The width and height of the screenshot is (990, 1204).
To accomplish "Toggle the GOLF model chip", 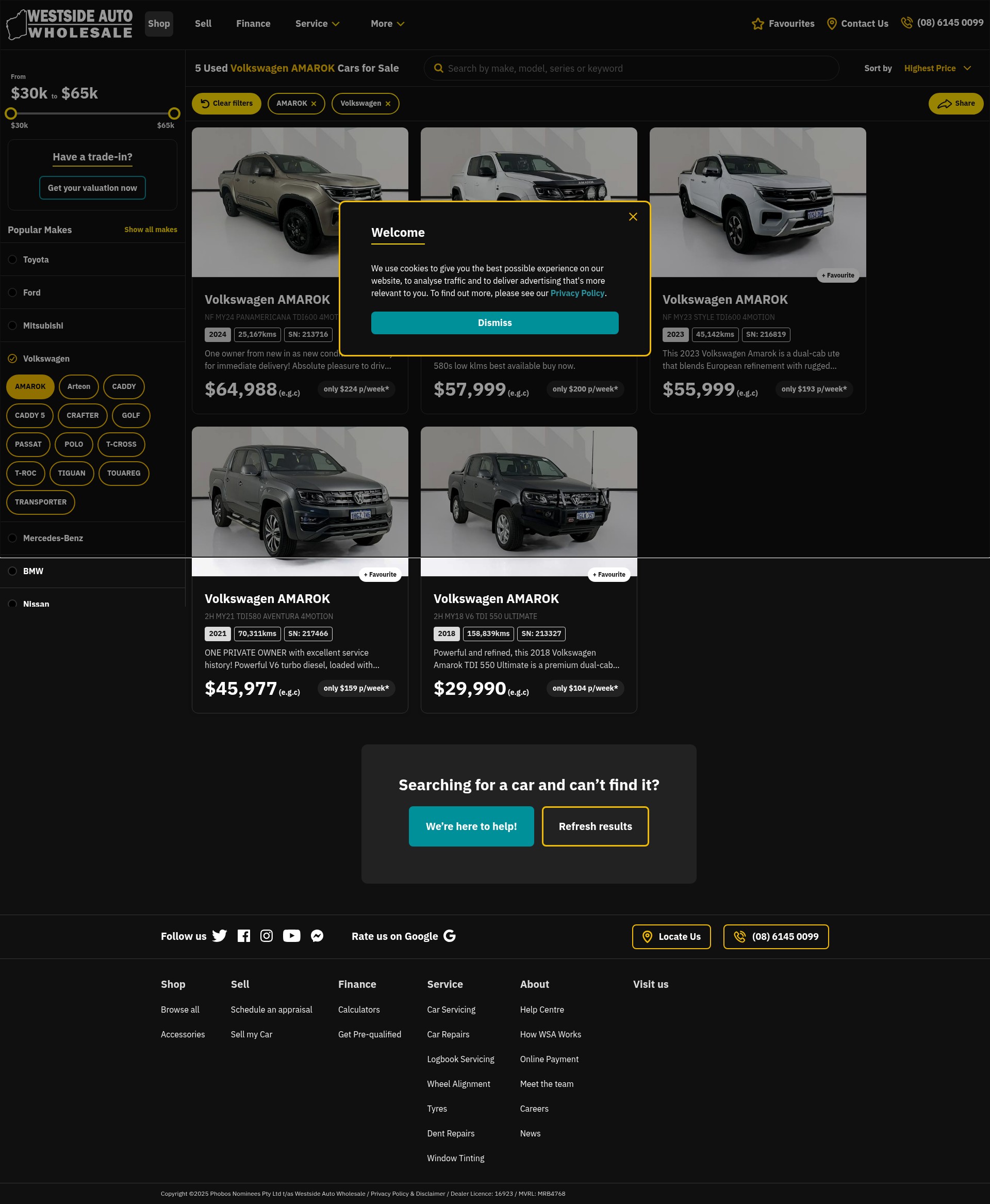I will pyautogui.click(x=131, y=415).
